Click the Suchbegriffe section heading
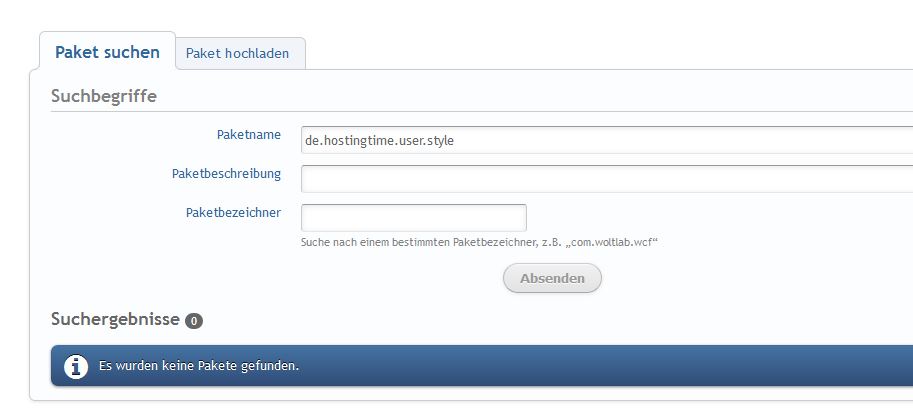 [x=103, y=96]
